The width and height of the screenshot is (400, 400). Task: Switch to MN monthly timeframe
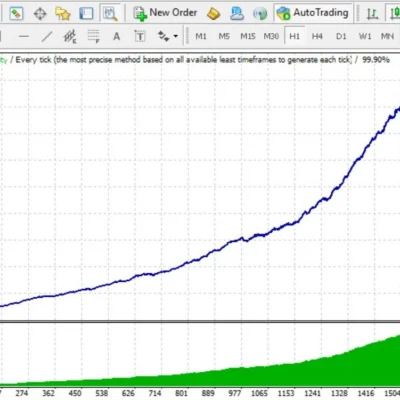click(387, 36)
